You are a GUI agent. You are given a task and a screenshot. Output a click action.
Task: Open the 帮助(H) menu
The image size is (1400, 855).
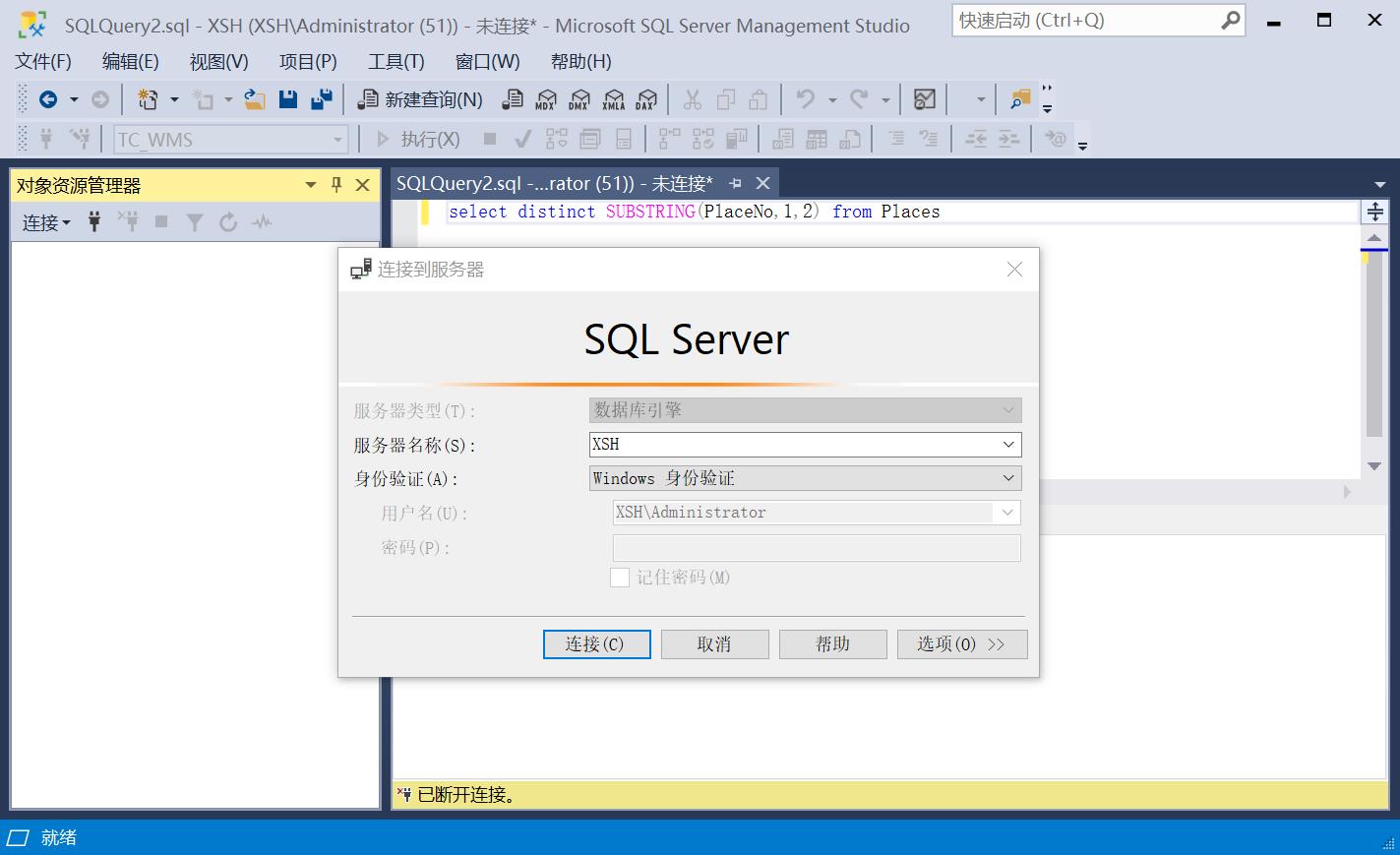[x=580, y=61]
